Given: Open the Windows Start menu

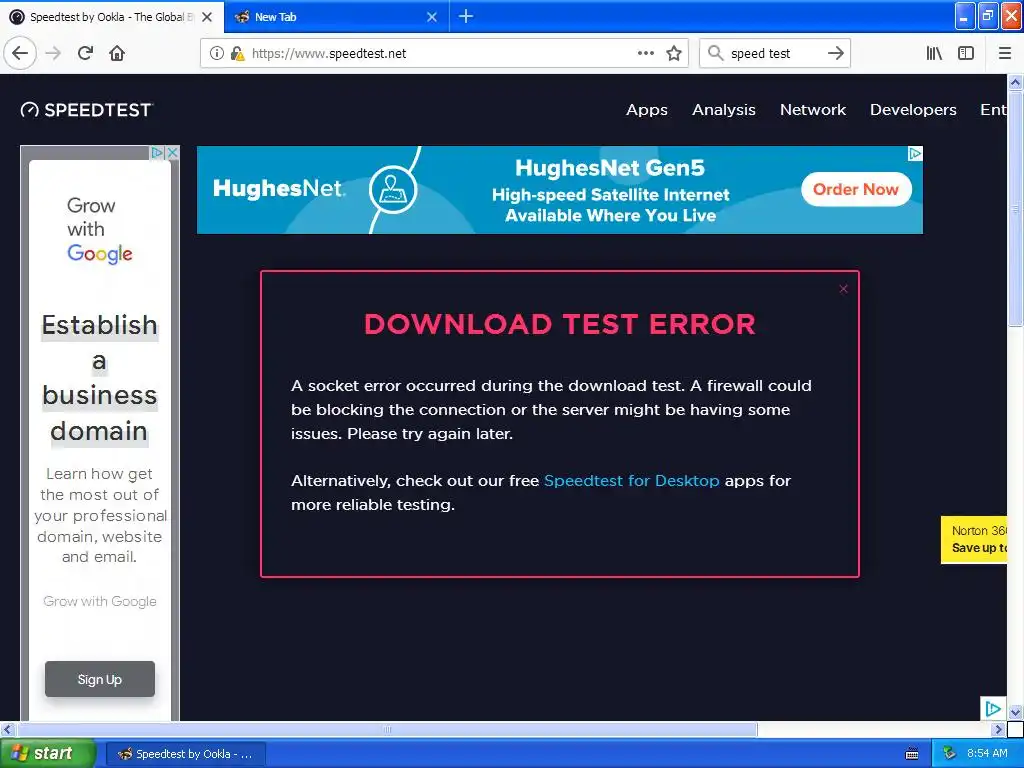Looking at the screenshot, I should (x=48, y=754).
